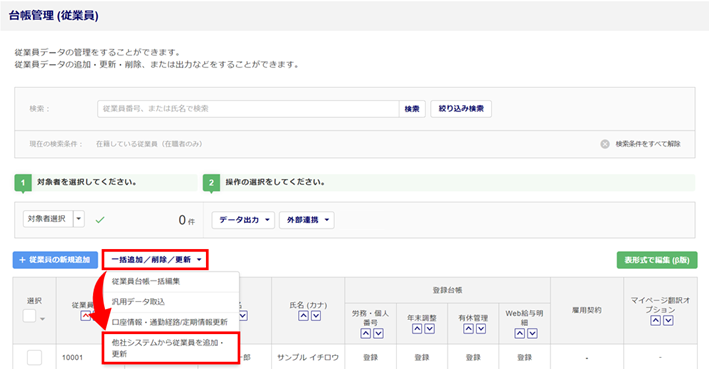Sort 氏名 (カナ) column ascending
This screenshot has height=369, width=709.
tap(303, 316)
